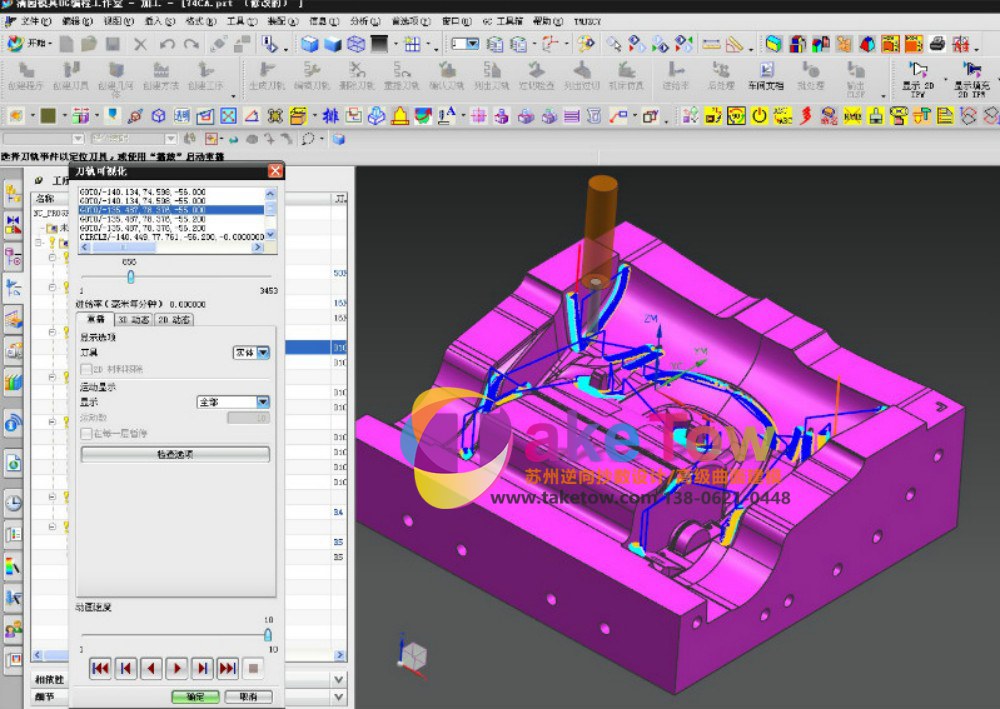This screenshot has width=1000, height=709.
Task: Click the CIRCLE line in toolpath list
Action: click(x=171, y=237)
